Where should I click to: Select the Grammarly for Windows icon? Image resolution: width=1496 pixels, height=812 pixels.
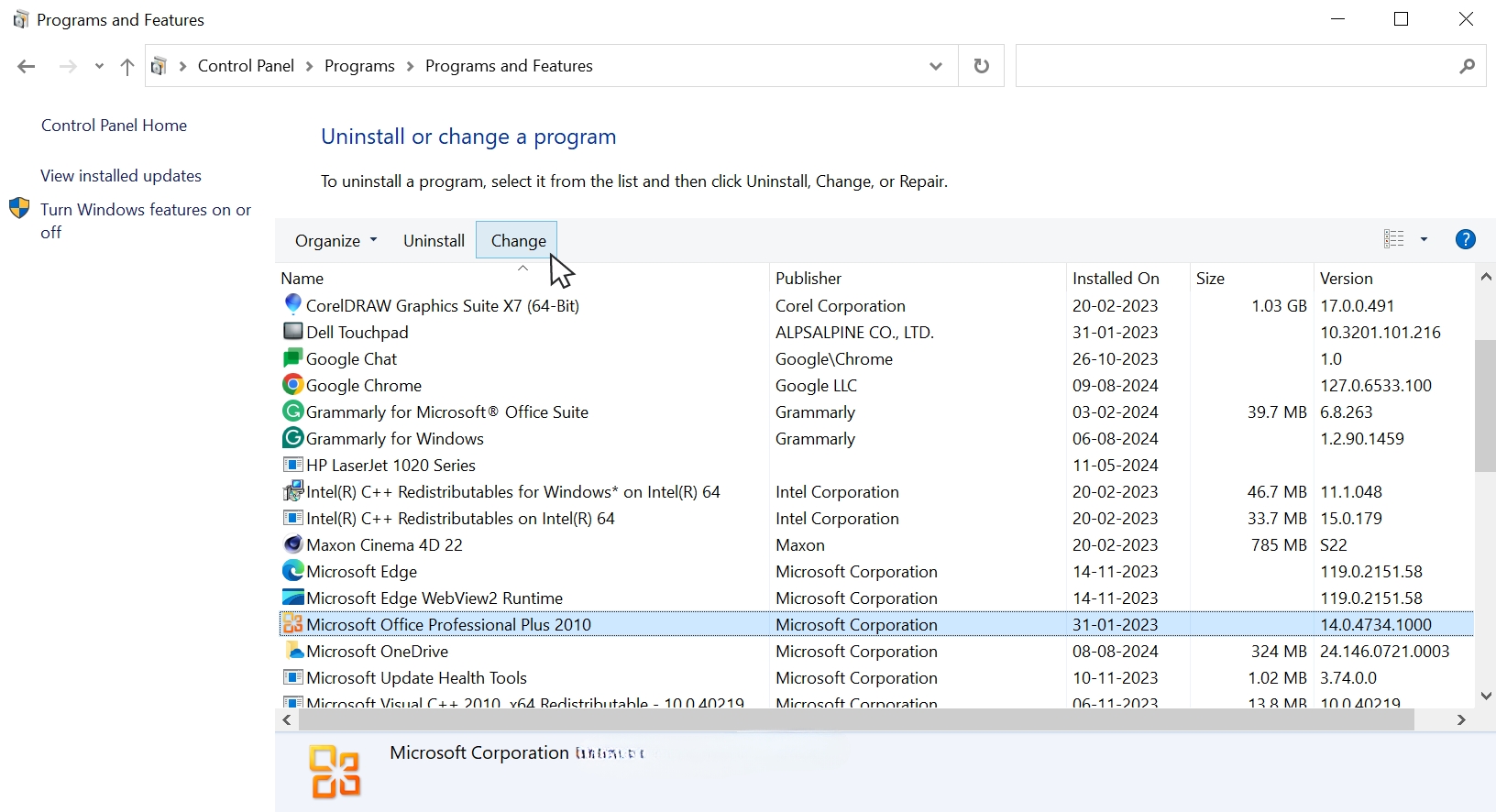292,437
